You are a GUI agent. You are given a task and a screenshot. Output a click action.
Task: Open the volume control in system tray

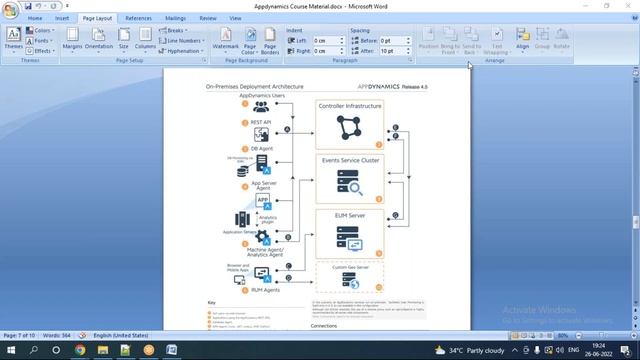(x=559, y=350)
